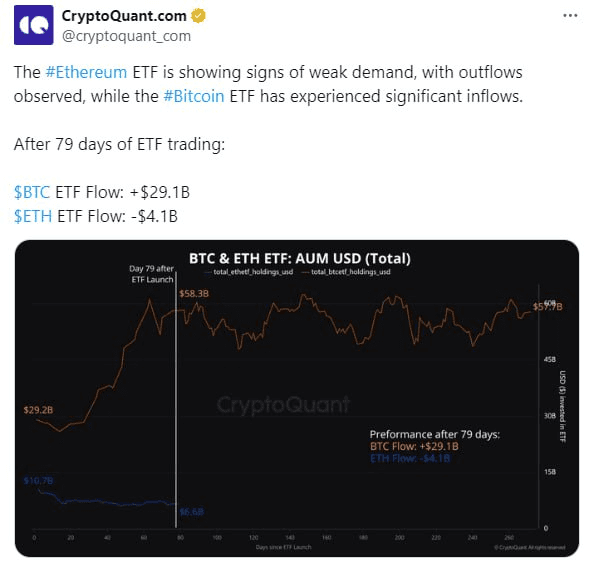Viewport: 594px width, 567px height.
Task: Click the $57.7B latest BTC value label
Action: click(547, 306)
